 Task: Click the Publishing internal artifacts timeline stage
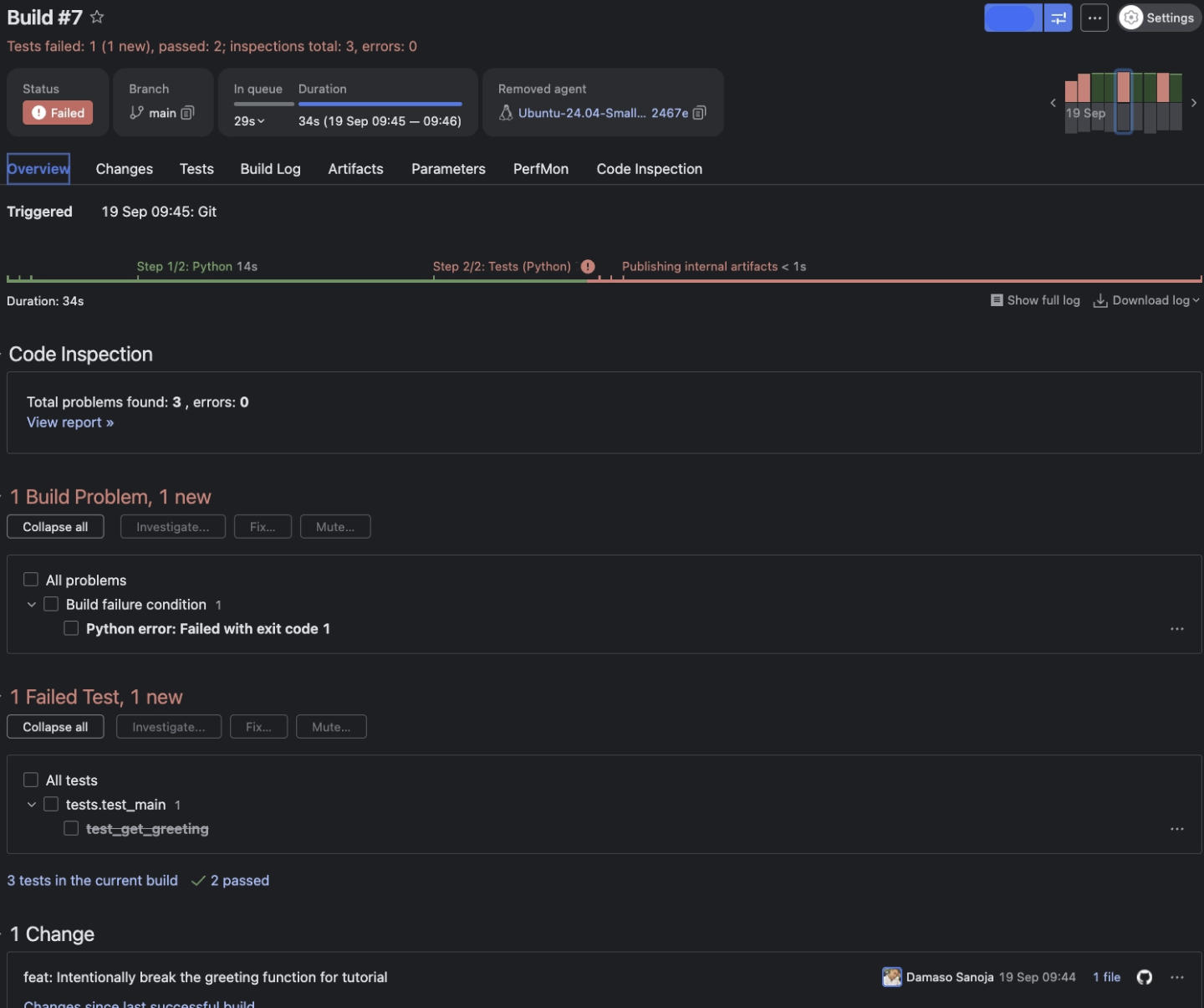click(714, 267)
